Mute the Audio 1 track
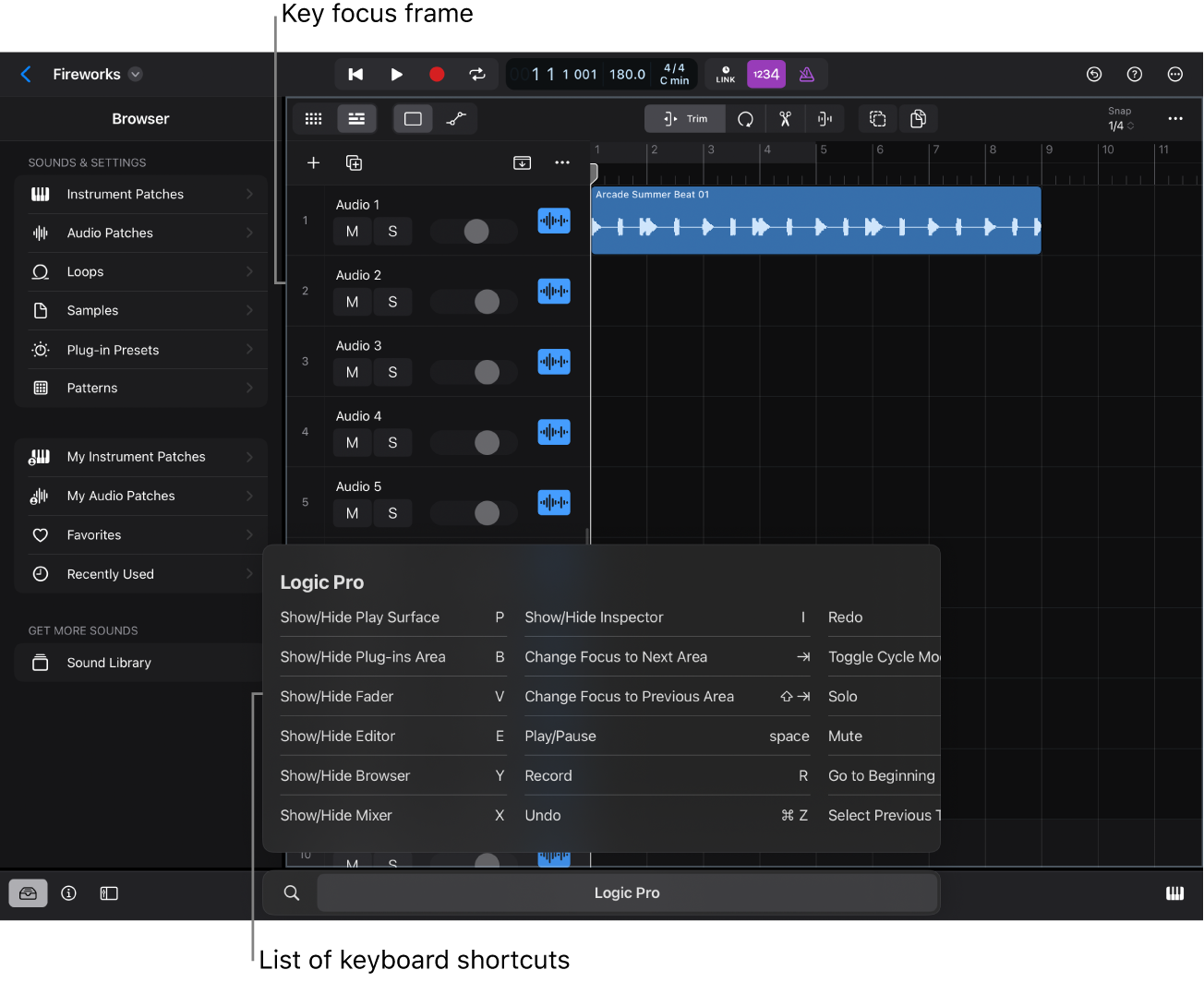This screenshot has height=982, width=1204. coord(352,232)
